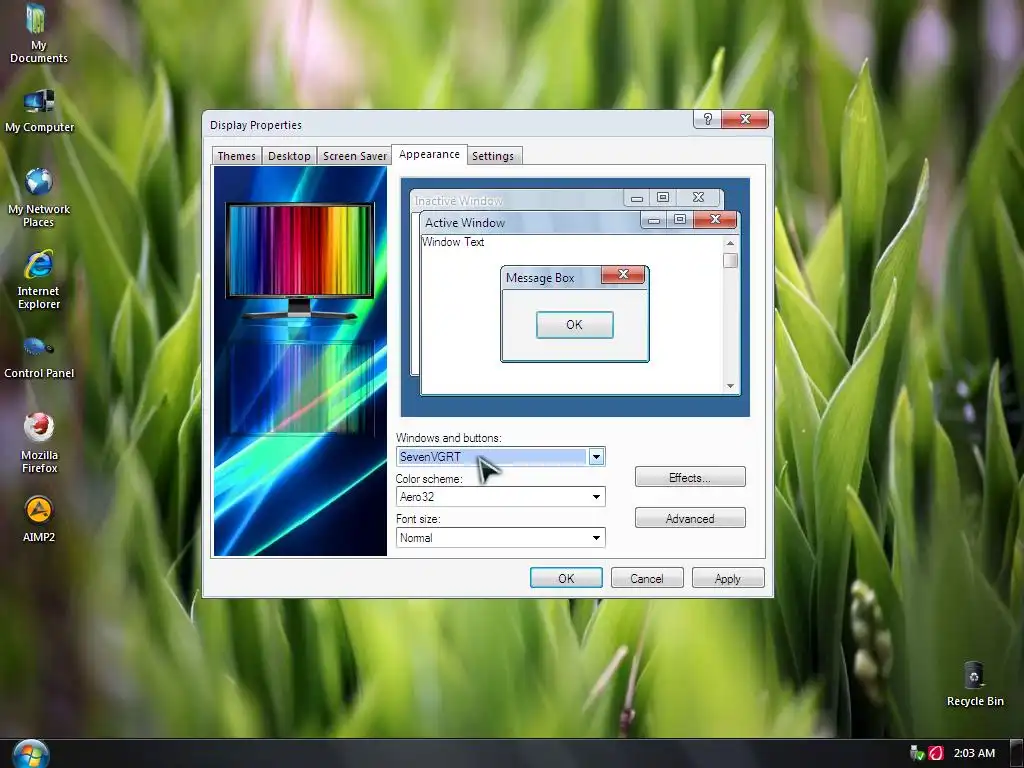Select the Recycle Bin icon
The image size is (1024, 768).
(974, 684)
